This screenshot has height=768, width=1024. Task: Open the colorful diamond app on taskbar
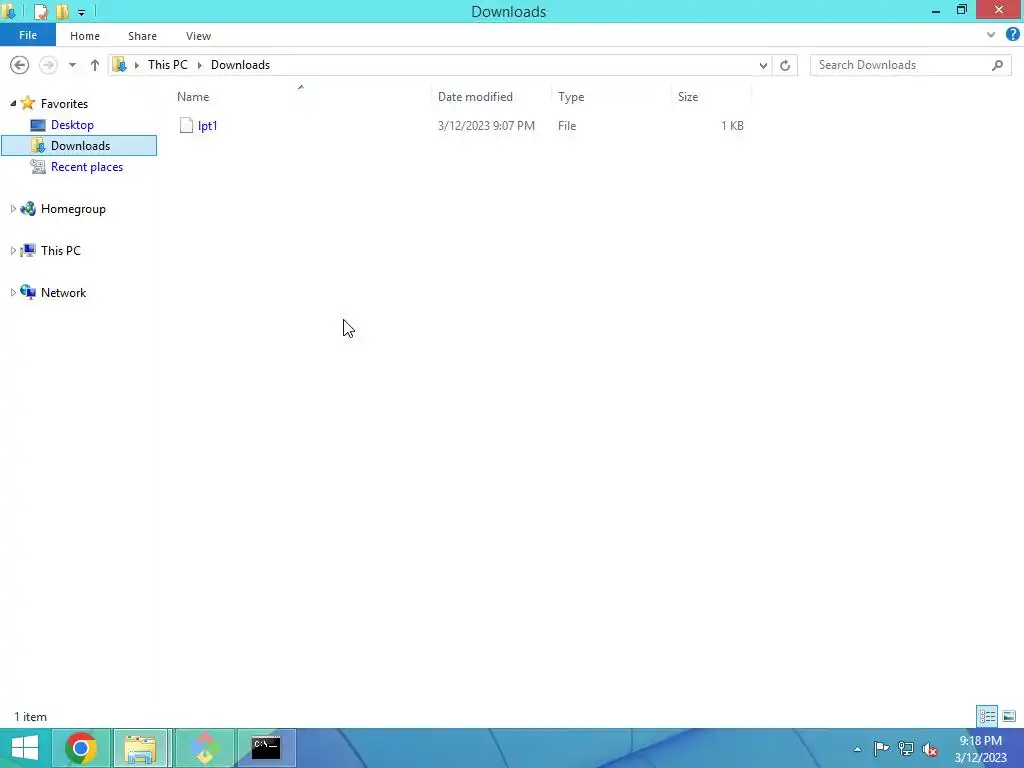pyautogui.click(x=204, y=748)
